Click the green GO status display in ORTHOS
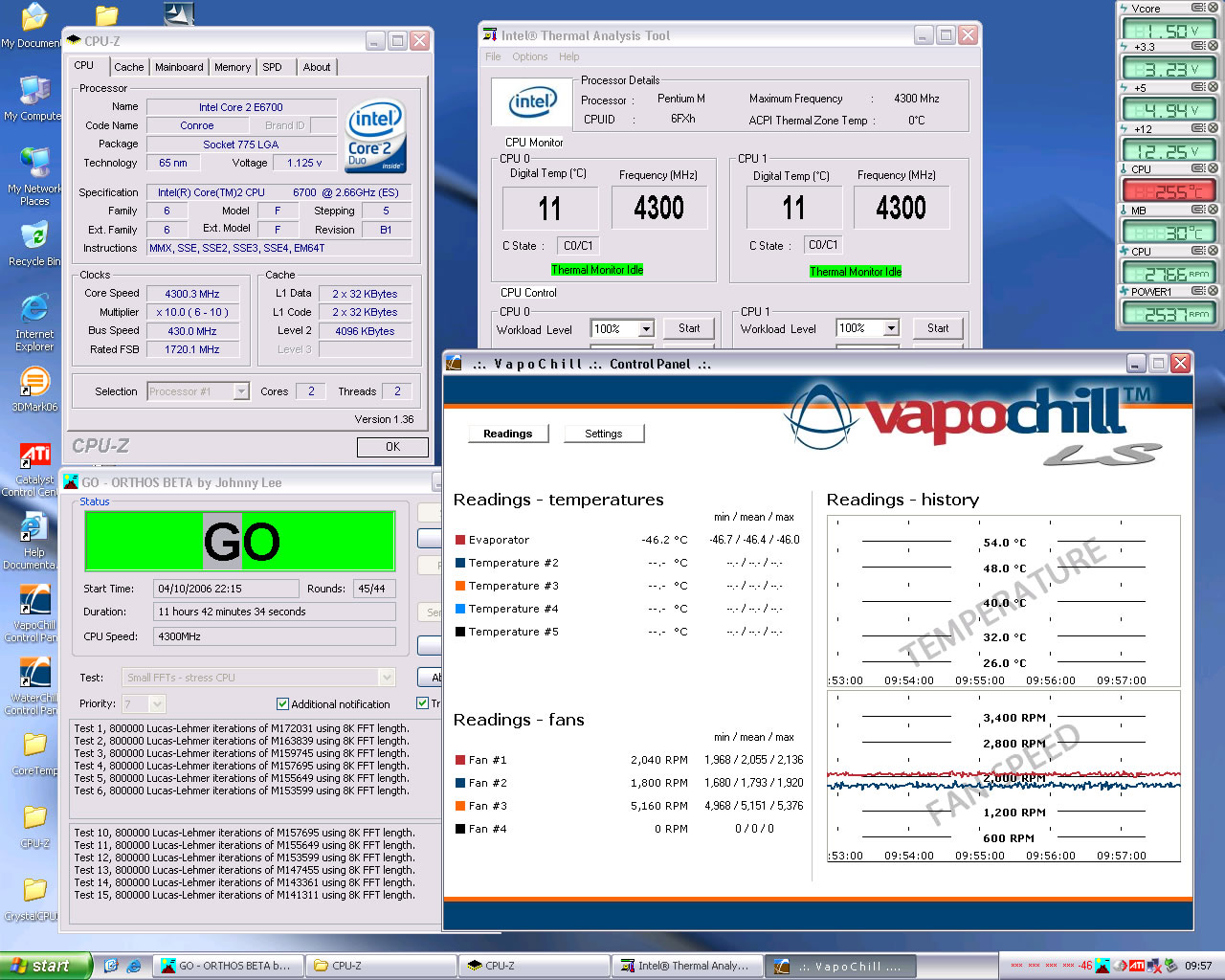Viewport: 1225px width, 980px height. (240, 542)
